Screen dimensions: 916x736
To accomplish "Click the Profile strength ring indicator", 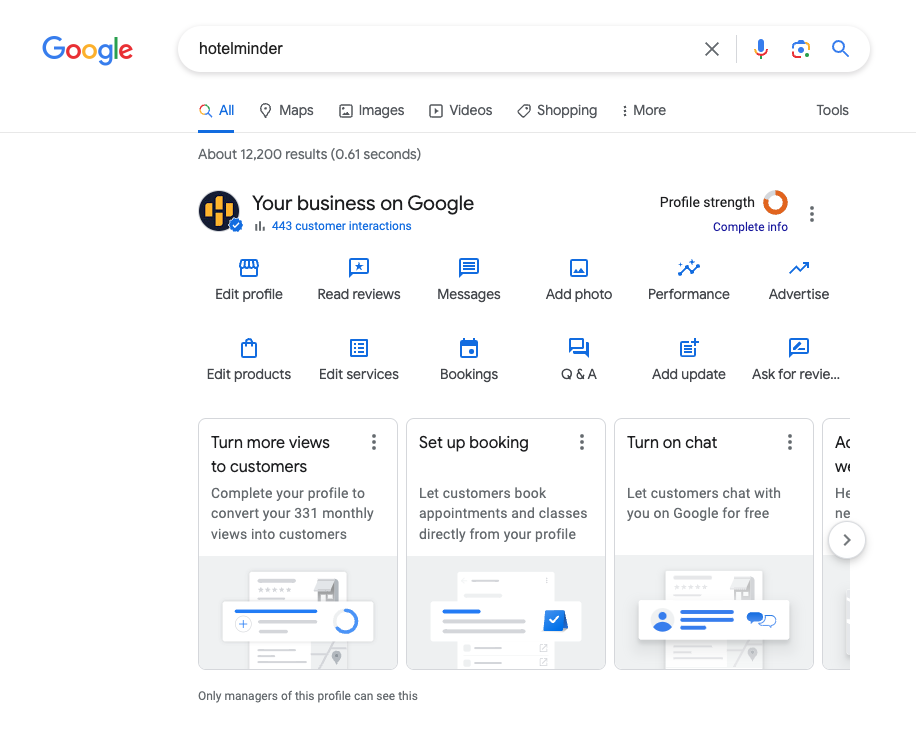I will click(x=775, y=202).
